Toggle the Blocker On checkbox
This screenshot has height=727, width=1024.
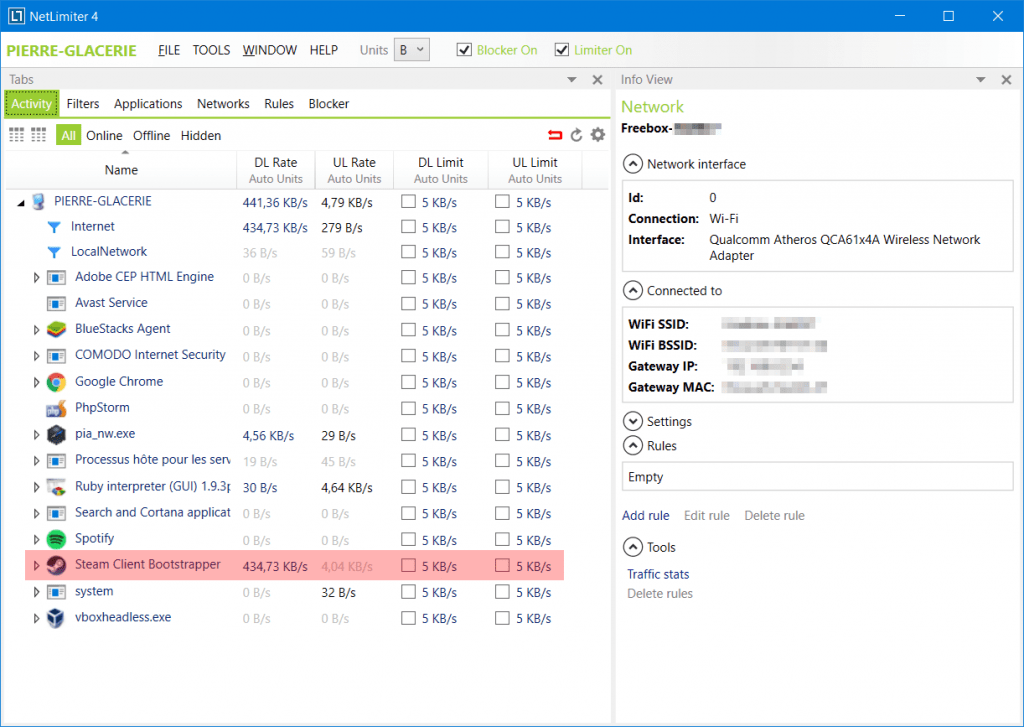pos(464,50)
